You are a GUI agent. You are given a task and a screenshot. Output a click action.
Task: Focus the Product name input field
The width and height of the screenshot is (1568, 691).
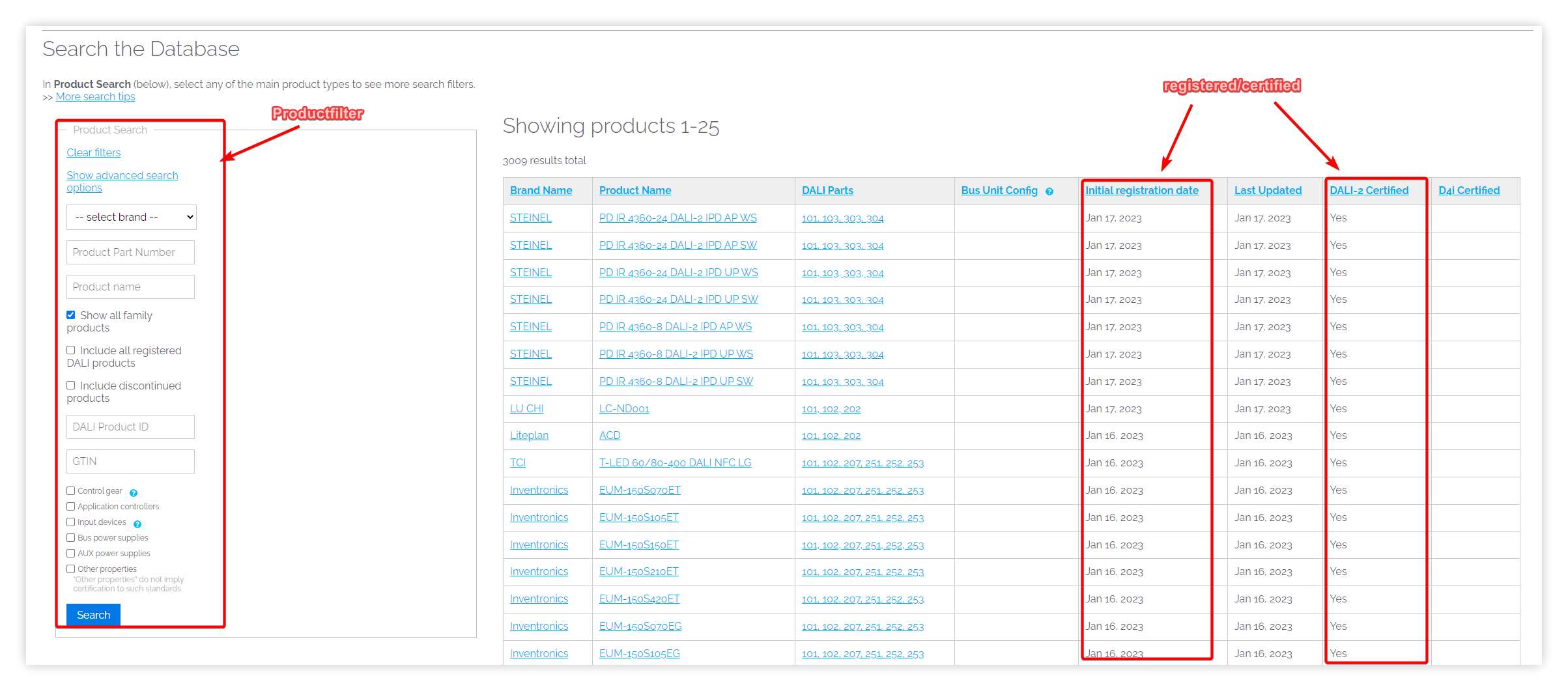(x=130, y=287)
